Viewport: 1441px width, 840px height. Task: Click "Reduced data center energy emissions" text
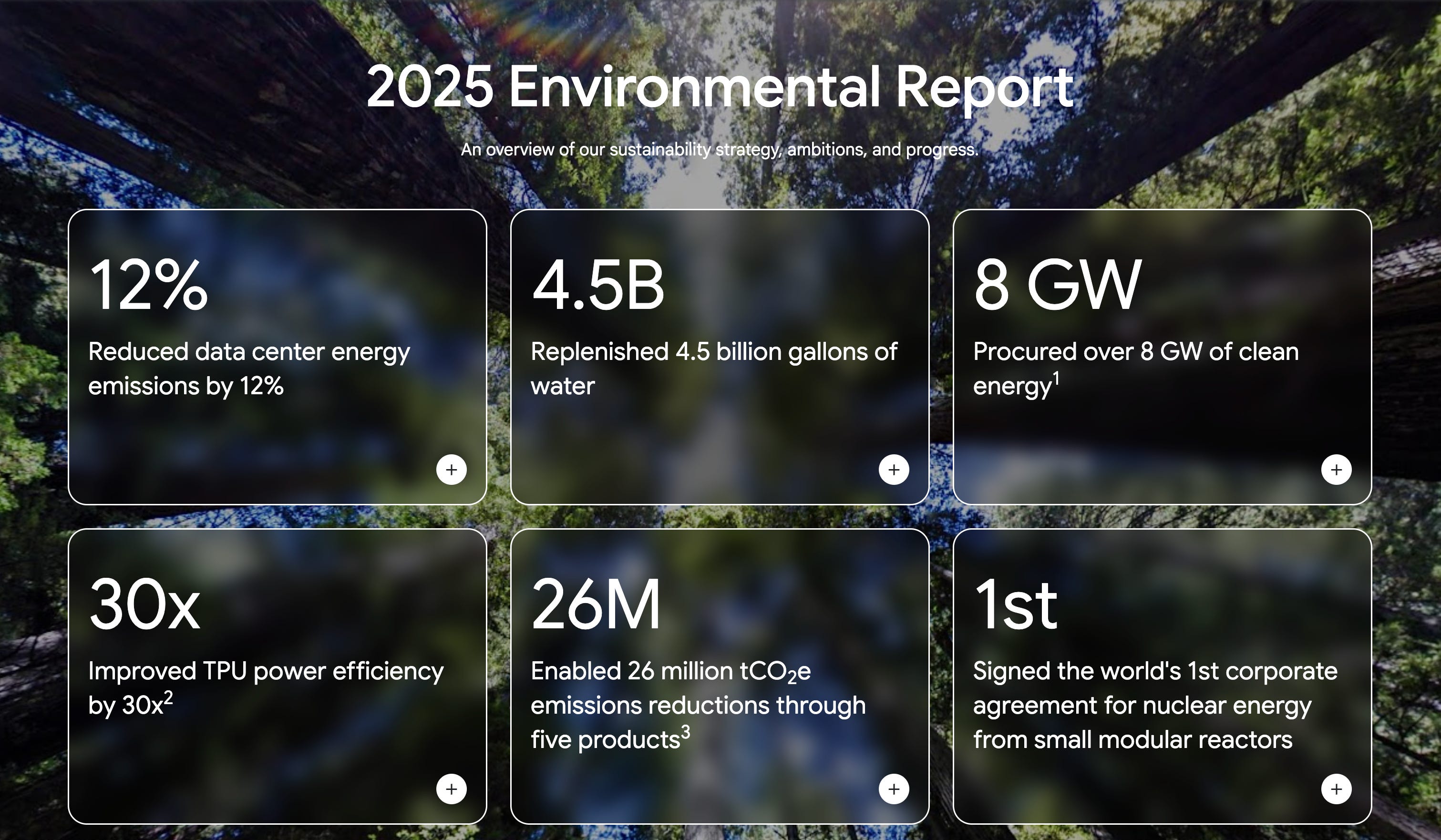tap(249, 368)
